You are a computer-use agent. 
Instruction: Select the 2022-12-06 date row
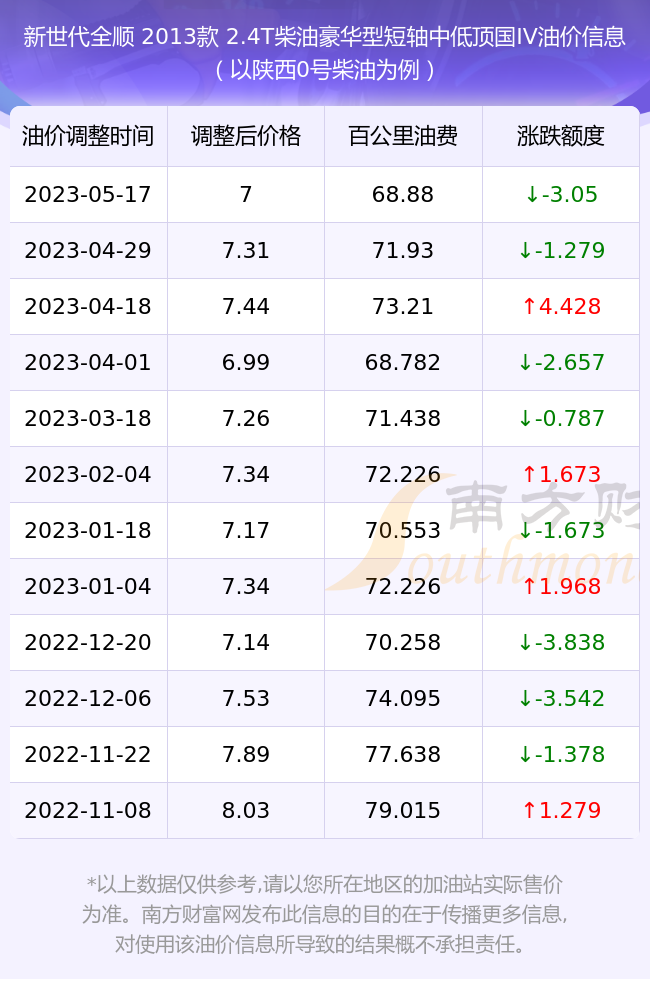[x=325, y=698]
